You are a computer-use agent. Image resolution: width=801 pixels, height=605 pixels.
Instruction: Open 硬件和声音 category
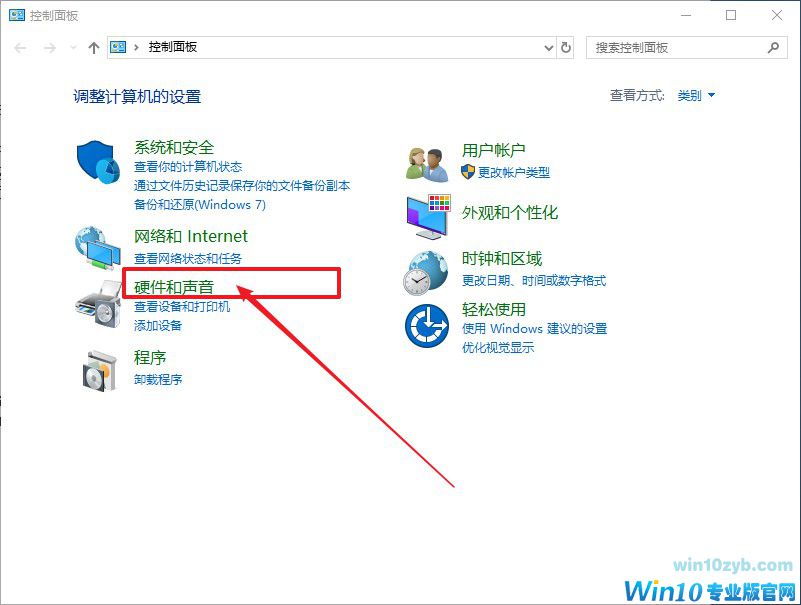(x=174, y=287)
